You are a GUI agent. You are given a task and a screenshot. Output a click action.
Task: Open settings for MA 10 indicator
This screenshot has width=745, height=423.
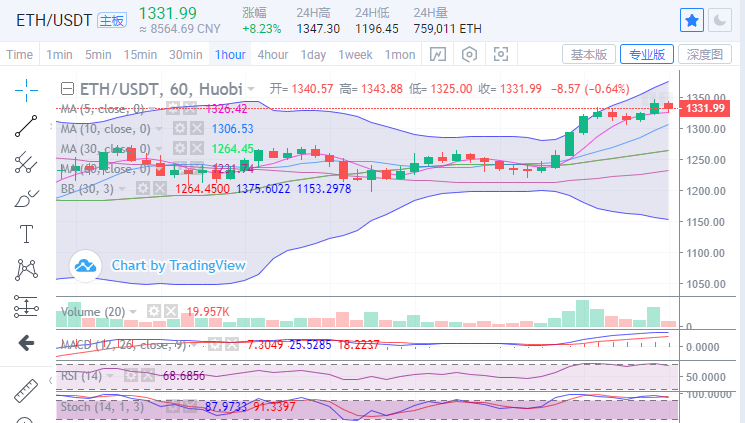(x=180, y=128)
